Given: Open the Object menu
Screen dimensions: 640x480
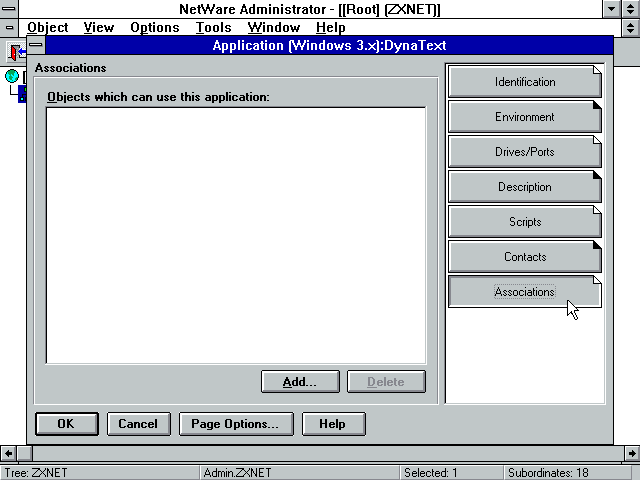Looking at the screenshot, I should [x=48, y=27].
